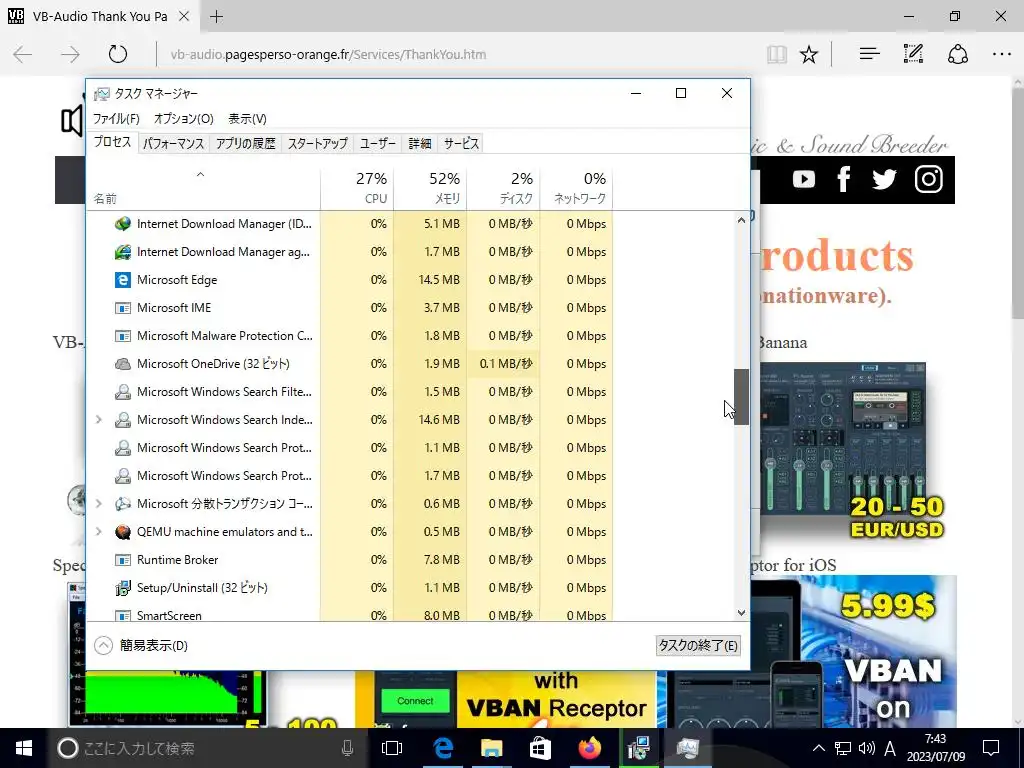Click the Microsoft IME process icon
Viewport: 1024px width, 768px height.
click(123, 308)
